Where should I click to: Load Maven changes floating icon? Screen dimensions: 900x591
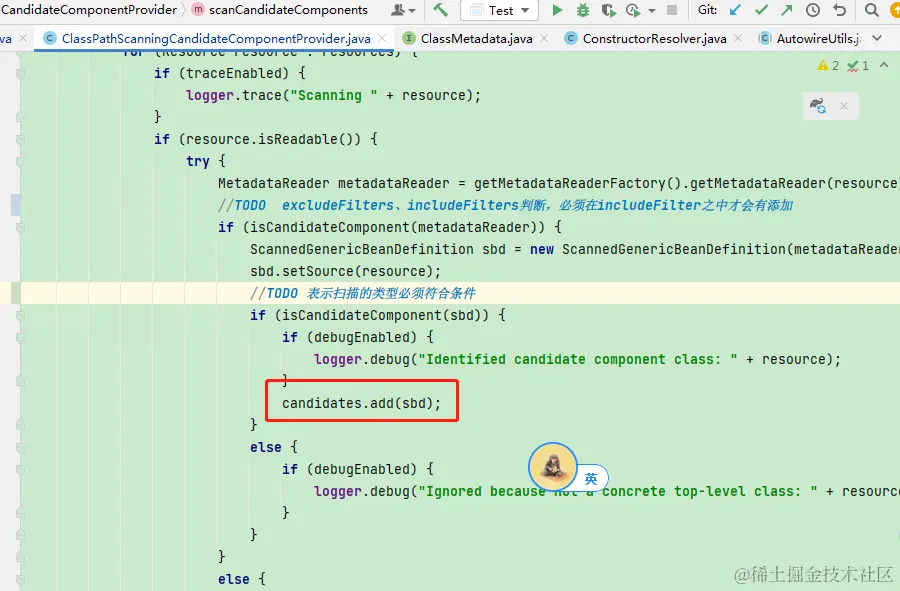tap(818, 106)
